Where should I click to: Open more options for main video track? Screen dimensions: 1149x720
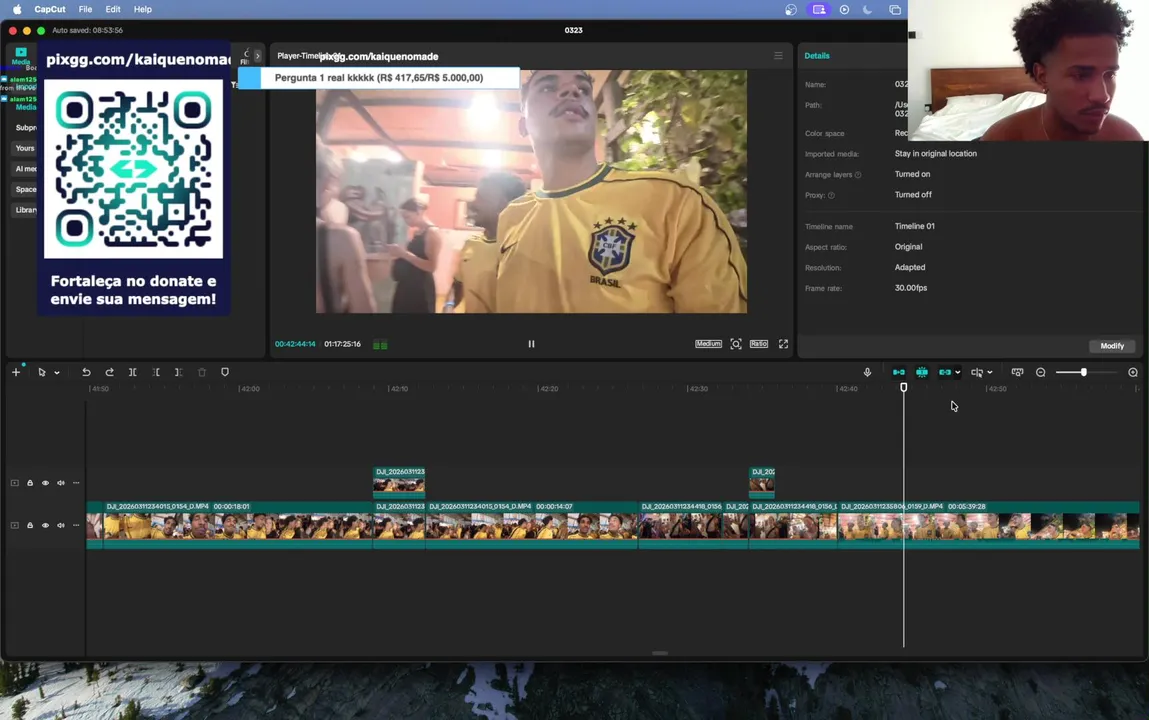[76, 525]
